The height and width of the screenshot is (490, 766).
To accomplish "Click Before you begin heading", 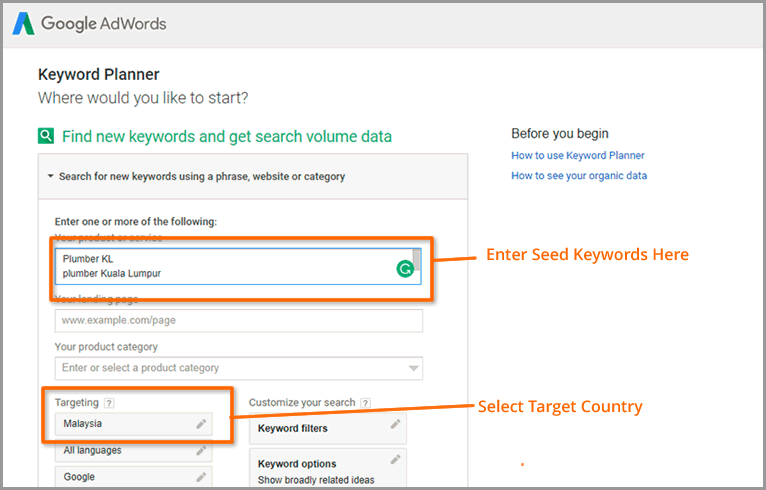I will (x=560, y=133).
